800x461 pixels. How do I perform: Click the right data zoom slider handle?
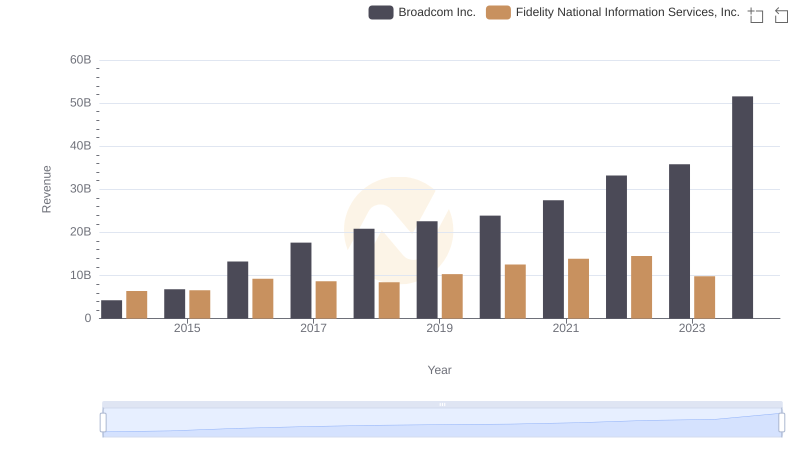coord(781,423)
